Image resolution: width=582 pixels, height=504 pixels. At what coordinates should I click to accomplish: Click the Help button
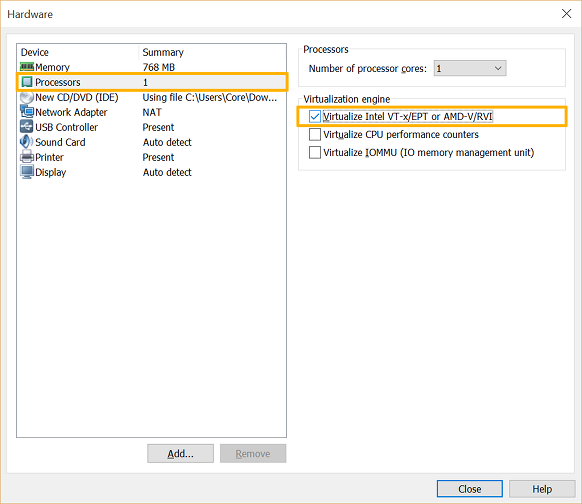[542, 489]
